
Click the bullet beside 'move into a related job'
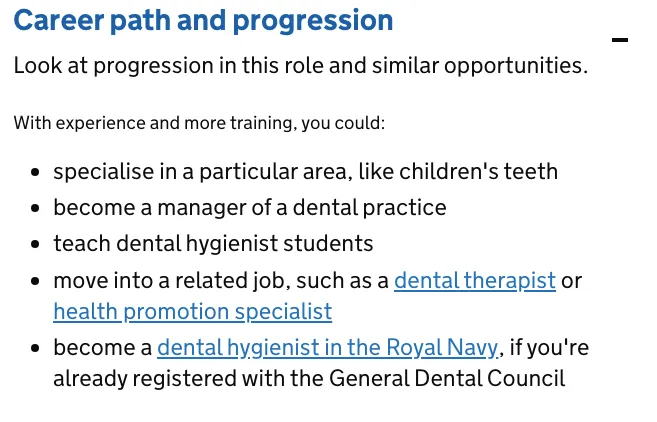tap(35, 281)
